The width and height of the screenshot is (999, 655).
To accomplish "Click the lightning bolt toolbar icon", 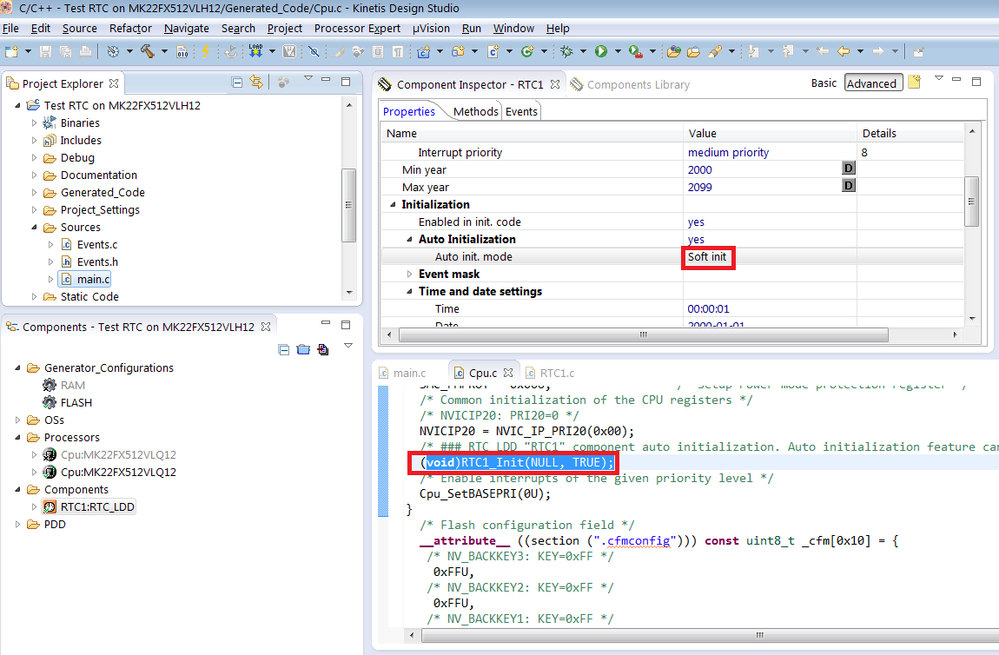I will [206, 52].
